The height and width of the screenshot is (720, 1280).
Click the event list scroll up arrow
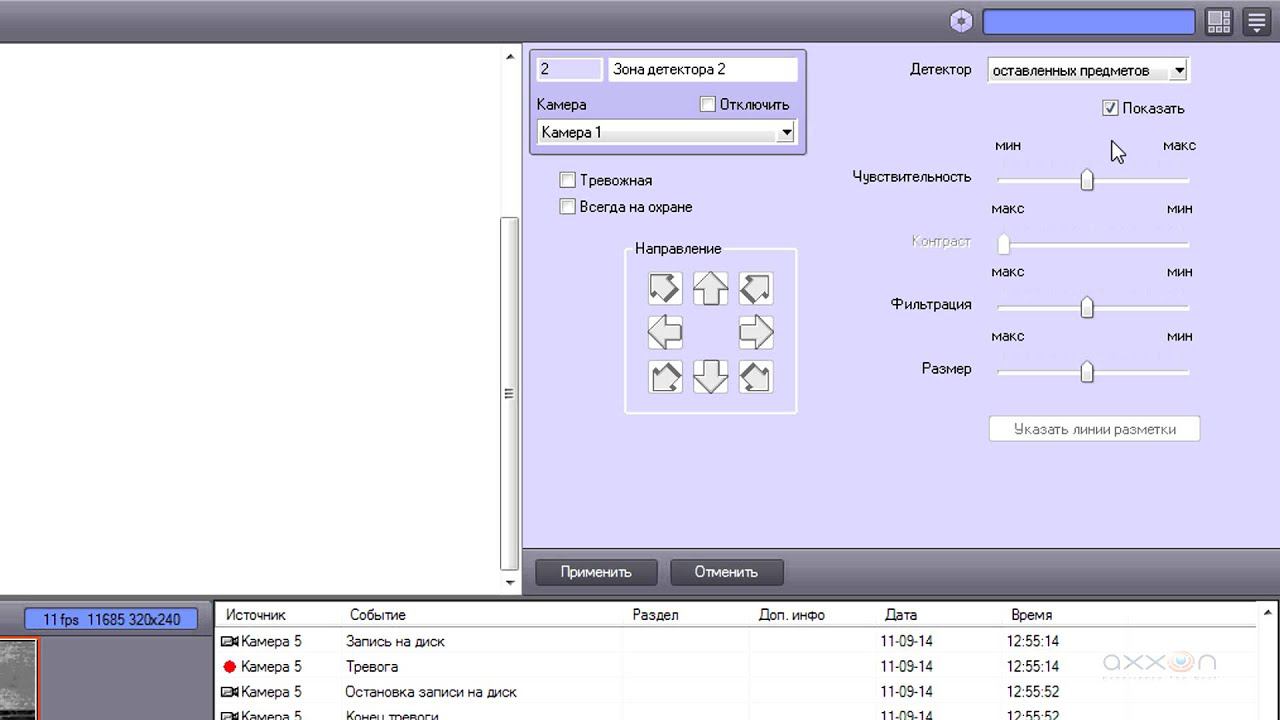(x=1269, y=611)
